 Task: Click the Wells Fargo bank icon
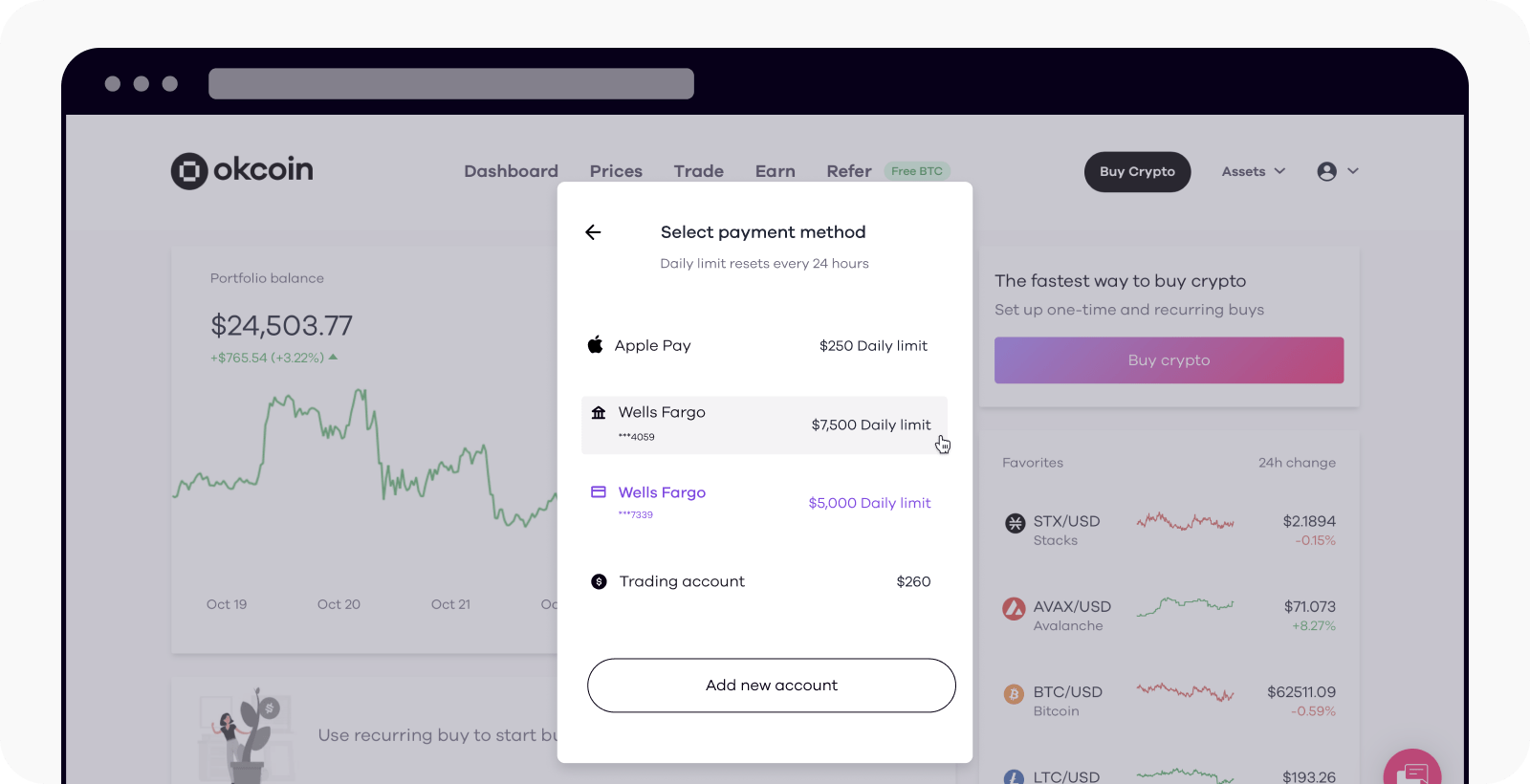click(x=599, y=412)
